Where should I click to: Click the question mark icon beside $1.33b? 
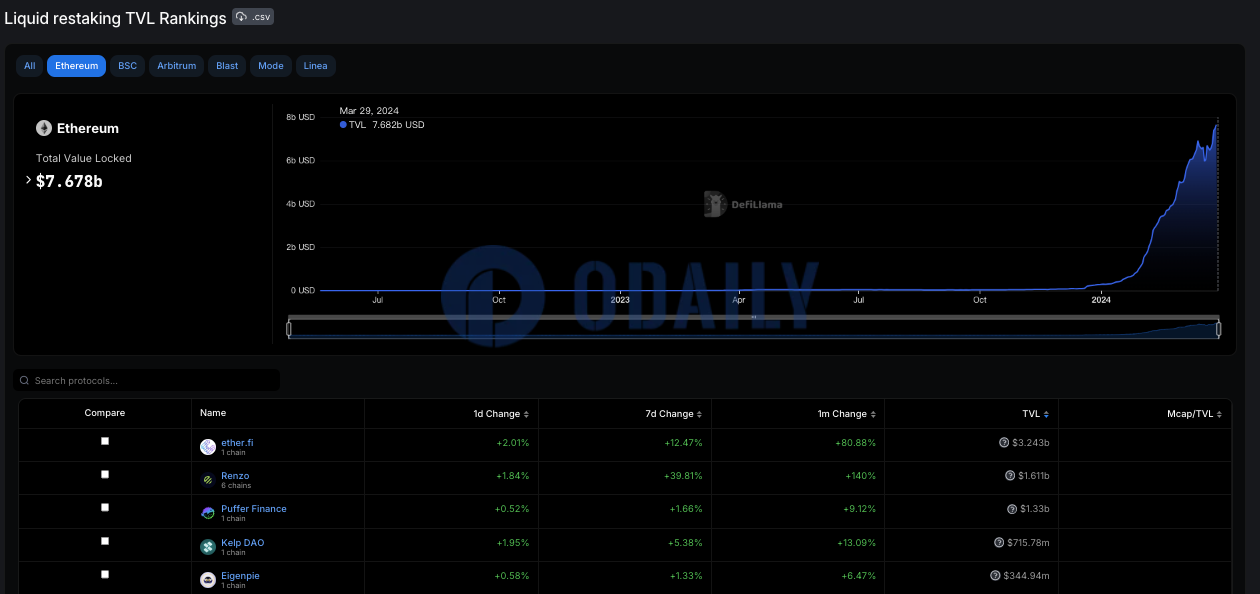(1012, 509)
